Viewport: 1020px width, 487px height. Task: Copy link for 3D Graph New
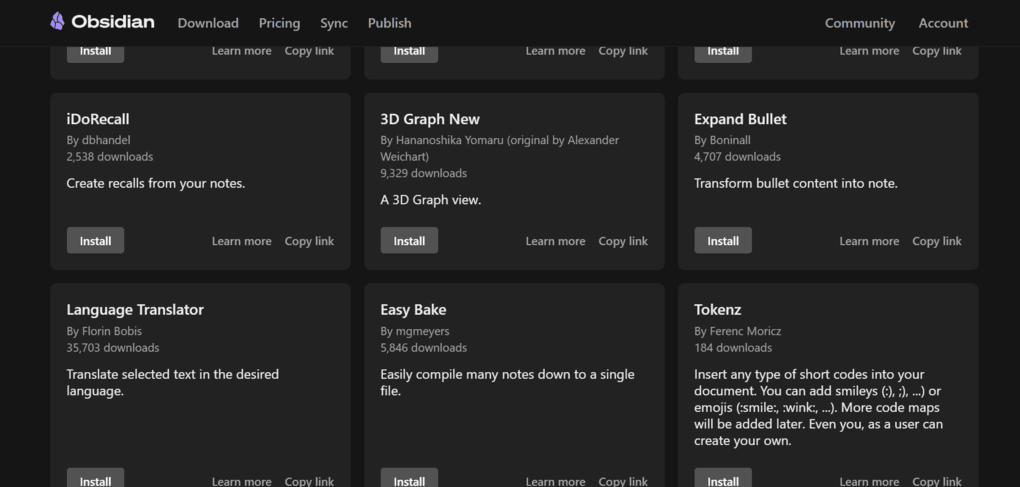click(x=623, y=241)
